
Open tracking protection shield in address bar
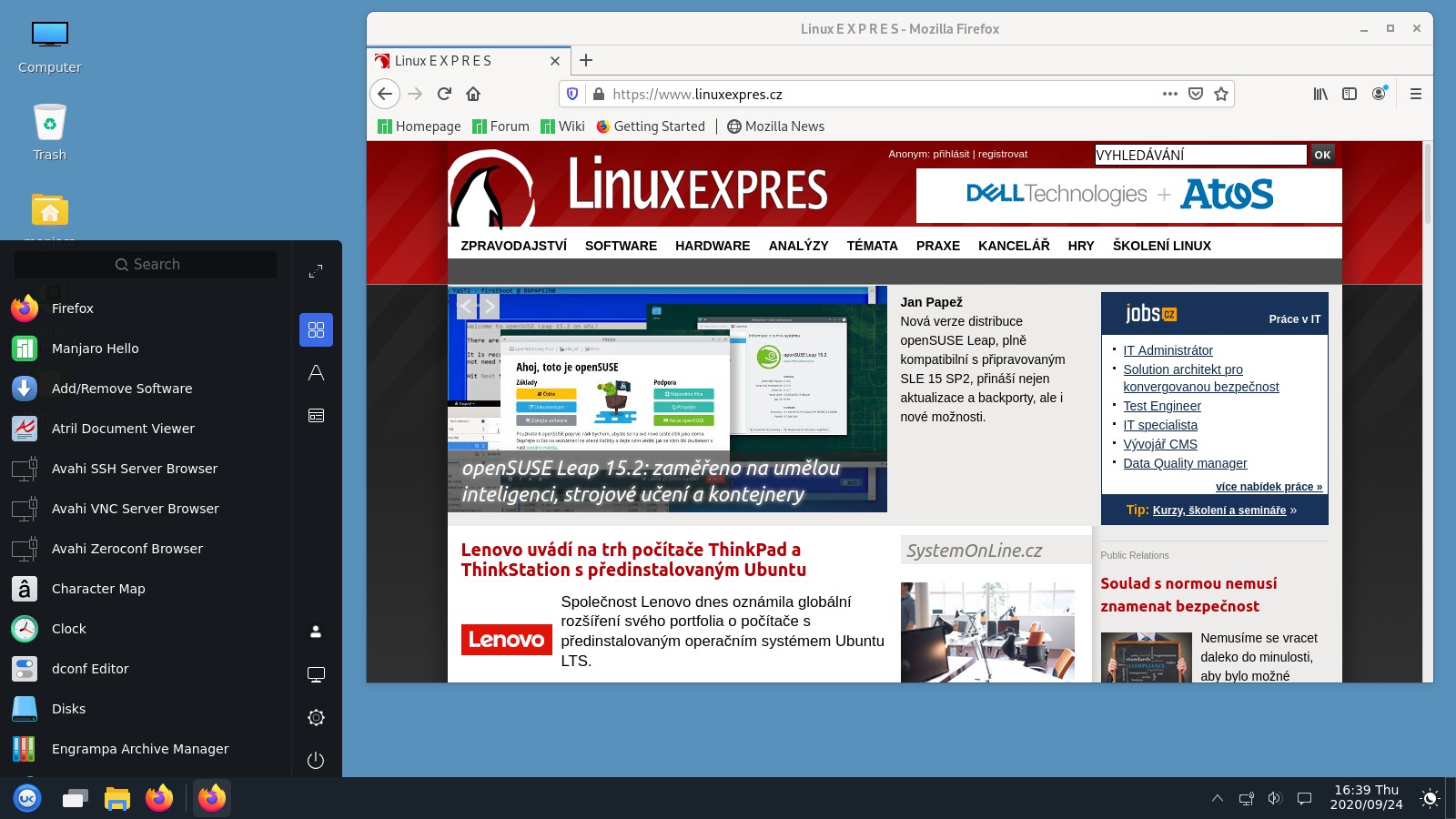tap(572, 94)
